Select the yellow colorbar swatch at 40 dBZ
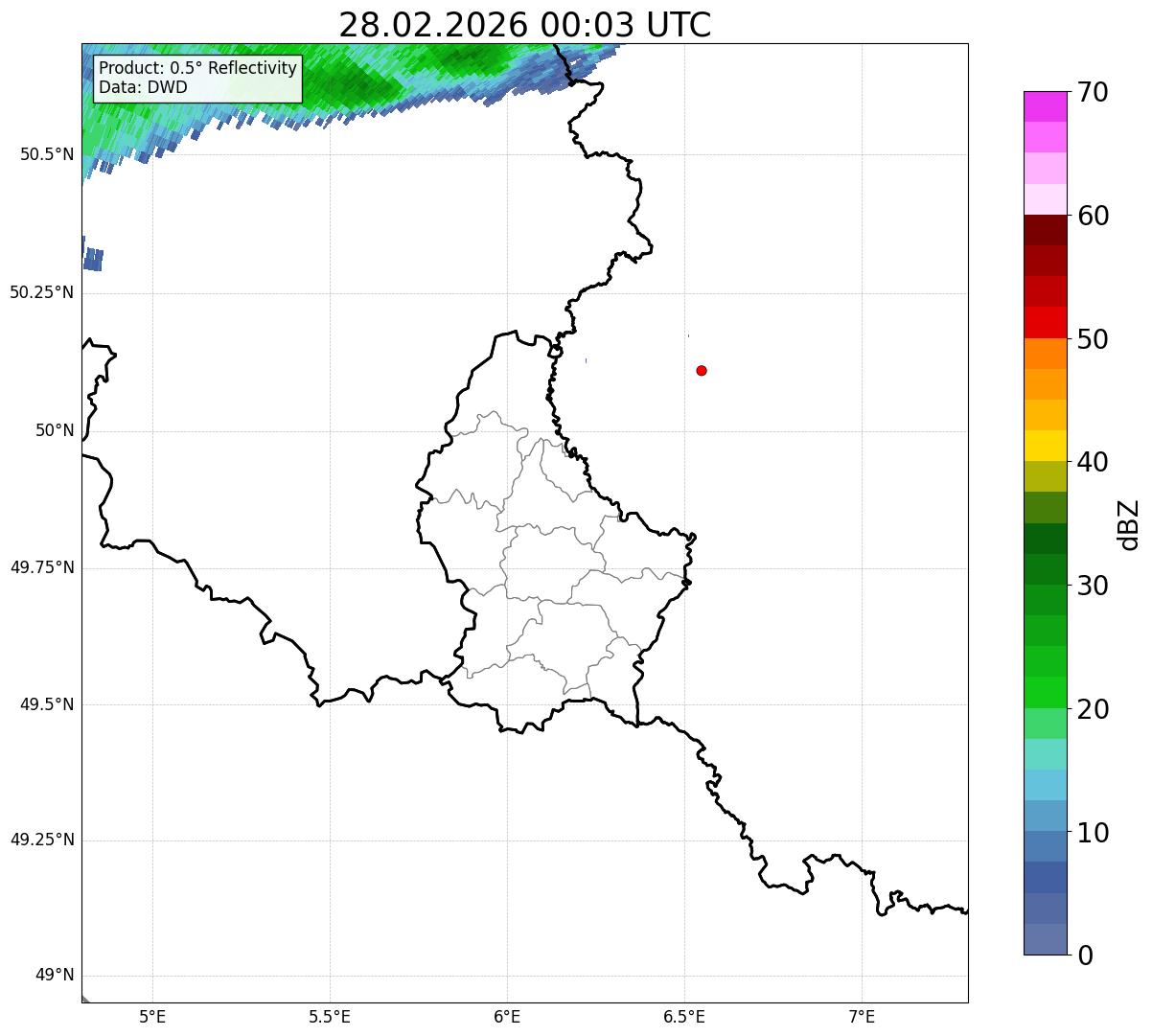1152x1036 pixels. coord(1045,446)
